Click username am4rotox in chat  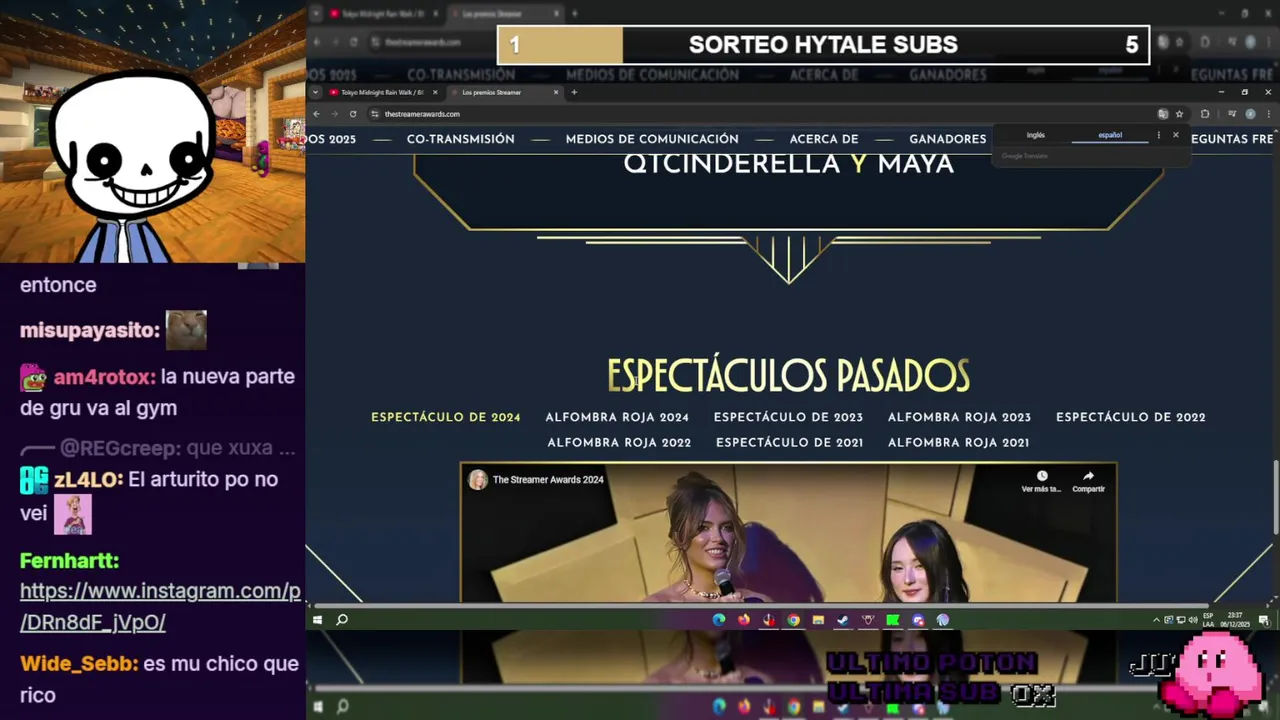point(104,377)
